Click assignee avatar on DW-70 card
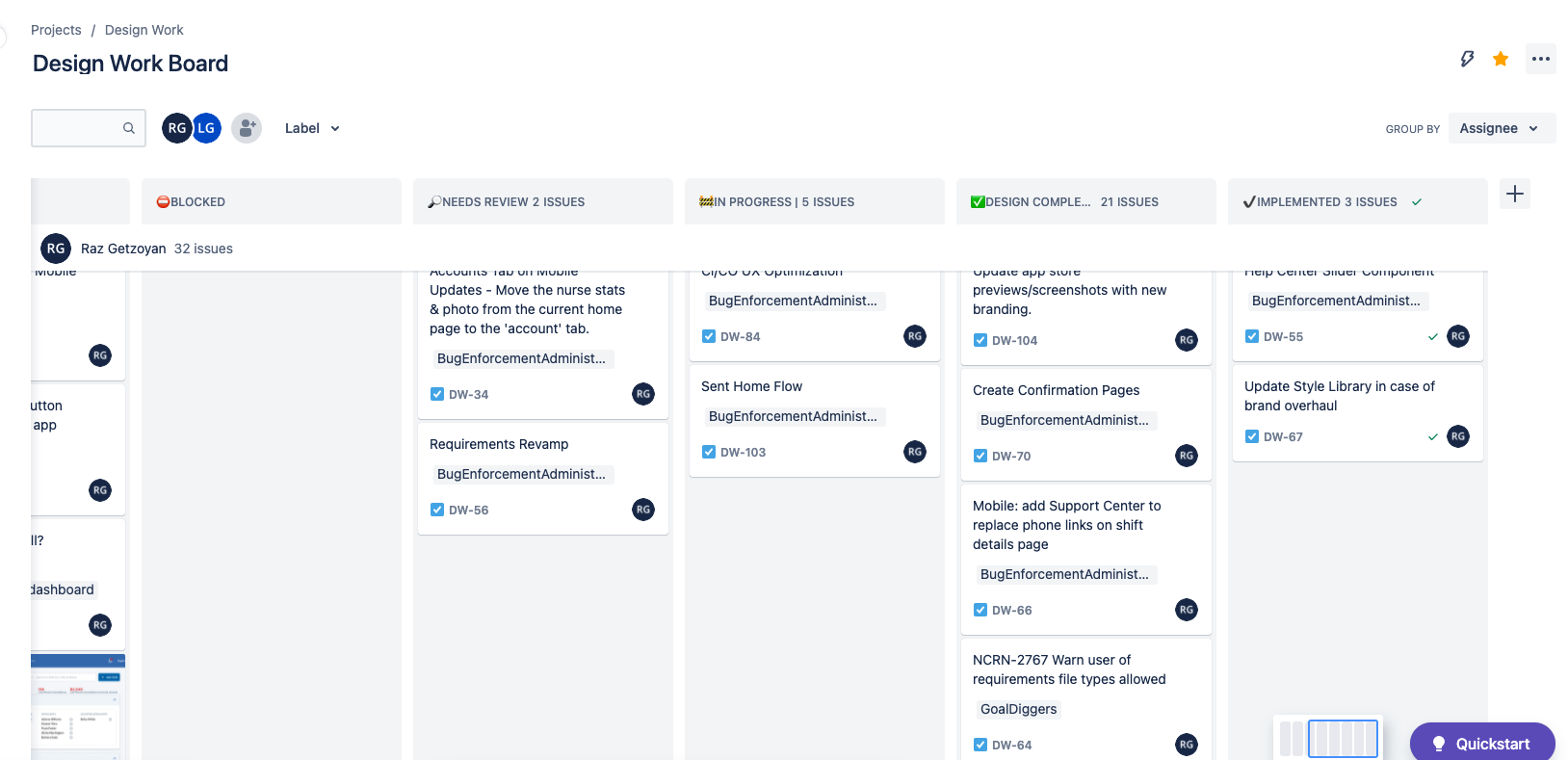1568x760 pixels. tap(1187, 456)
